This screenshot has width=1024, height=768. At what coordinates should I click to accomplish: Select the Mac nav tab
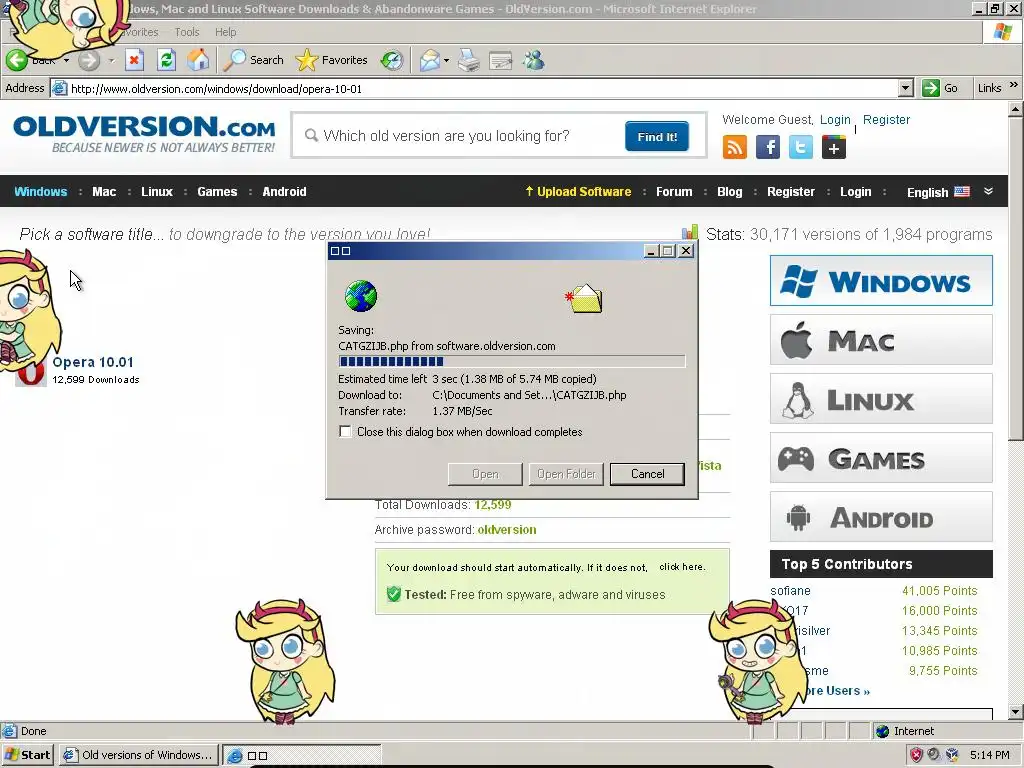[104, 191]
